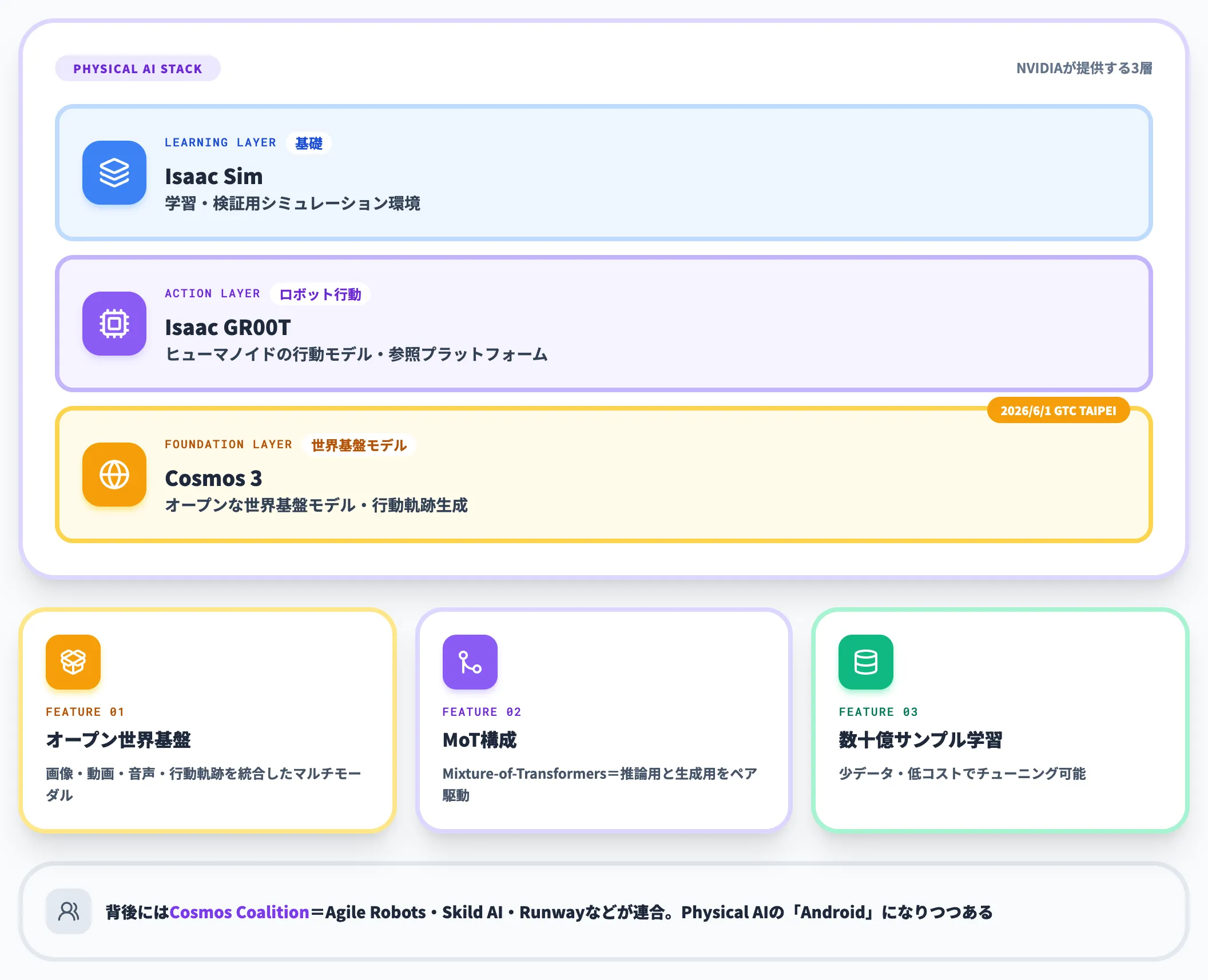Click the FEATURE 01 label
The width and height of the screenshot is (1208, 980).
coord(85,712)
